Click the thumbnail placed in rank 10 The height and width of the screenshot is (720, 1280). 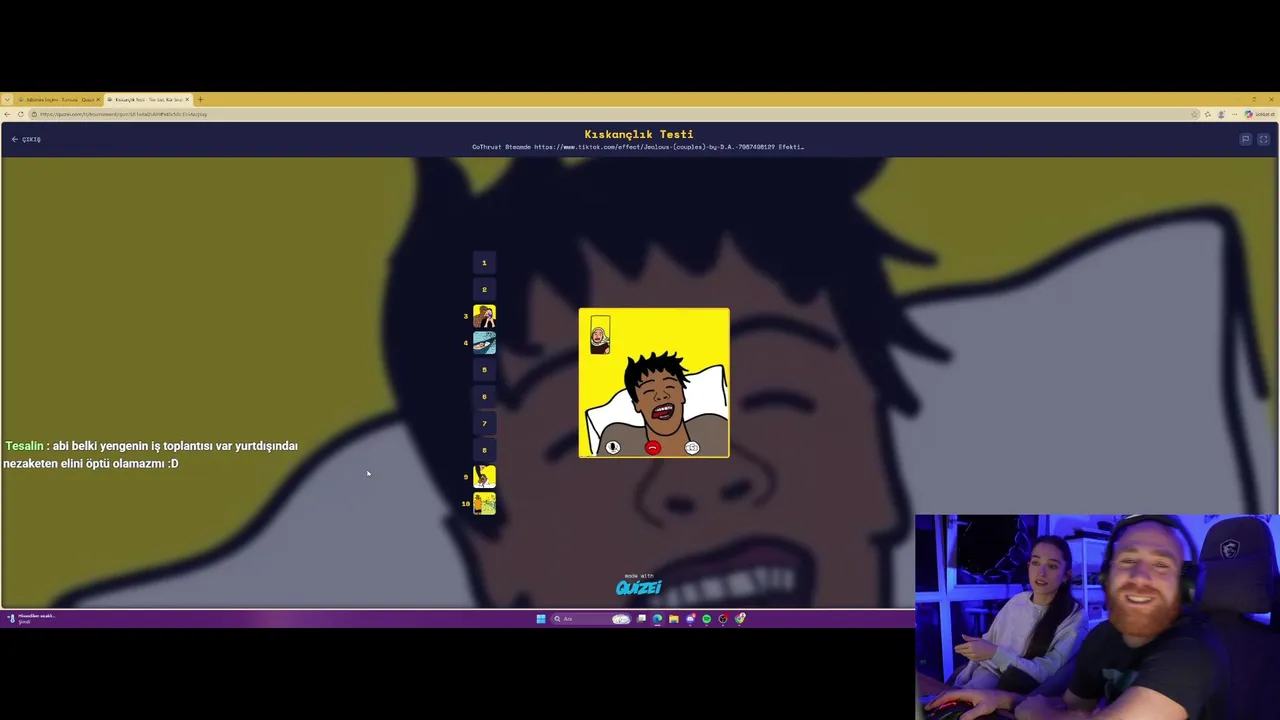pos(484,504)
